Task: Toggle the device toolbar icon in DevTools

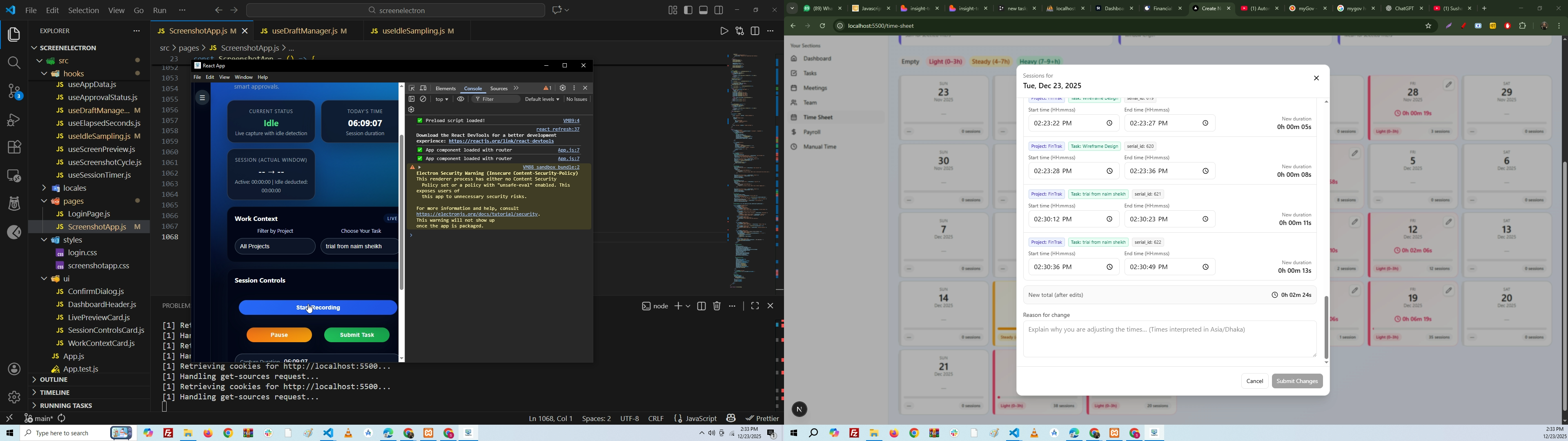Action: point(424,88)
